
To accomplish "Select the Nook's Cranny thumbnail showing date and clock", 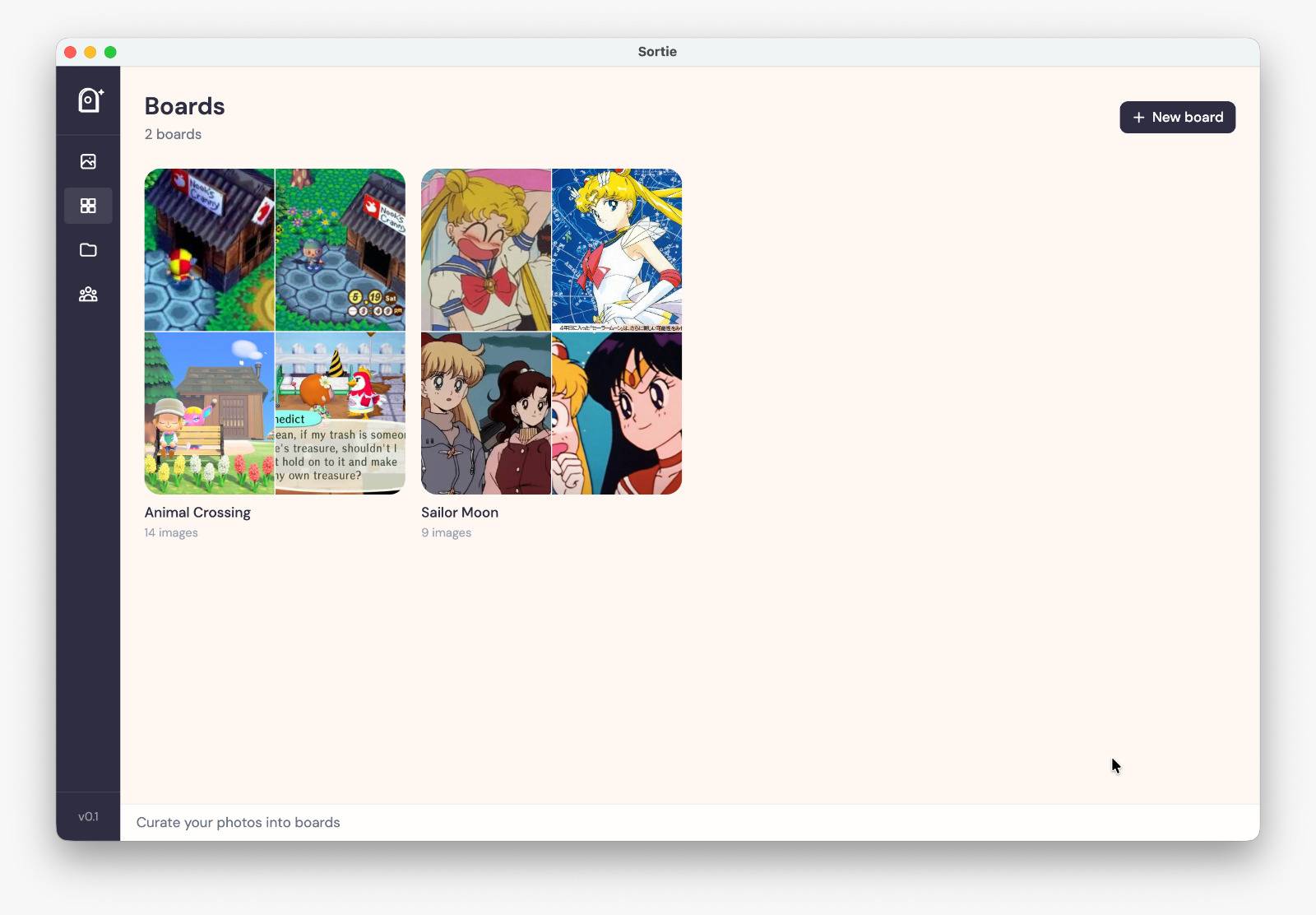I will [340, 249].
